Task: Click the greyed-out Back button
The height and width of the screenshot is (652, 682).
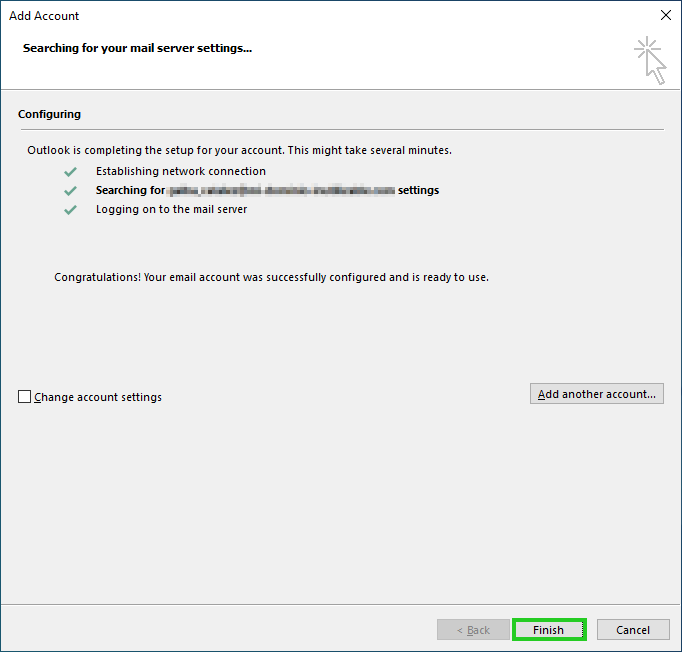Action: click(473, 630)
